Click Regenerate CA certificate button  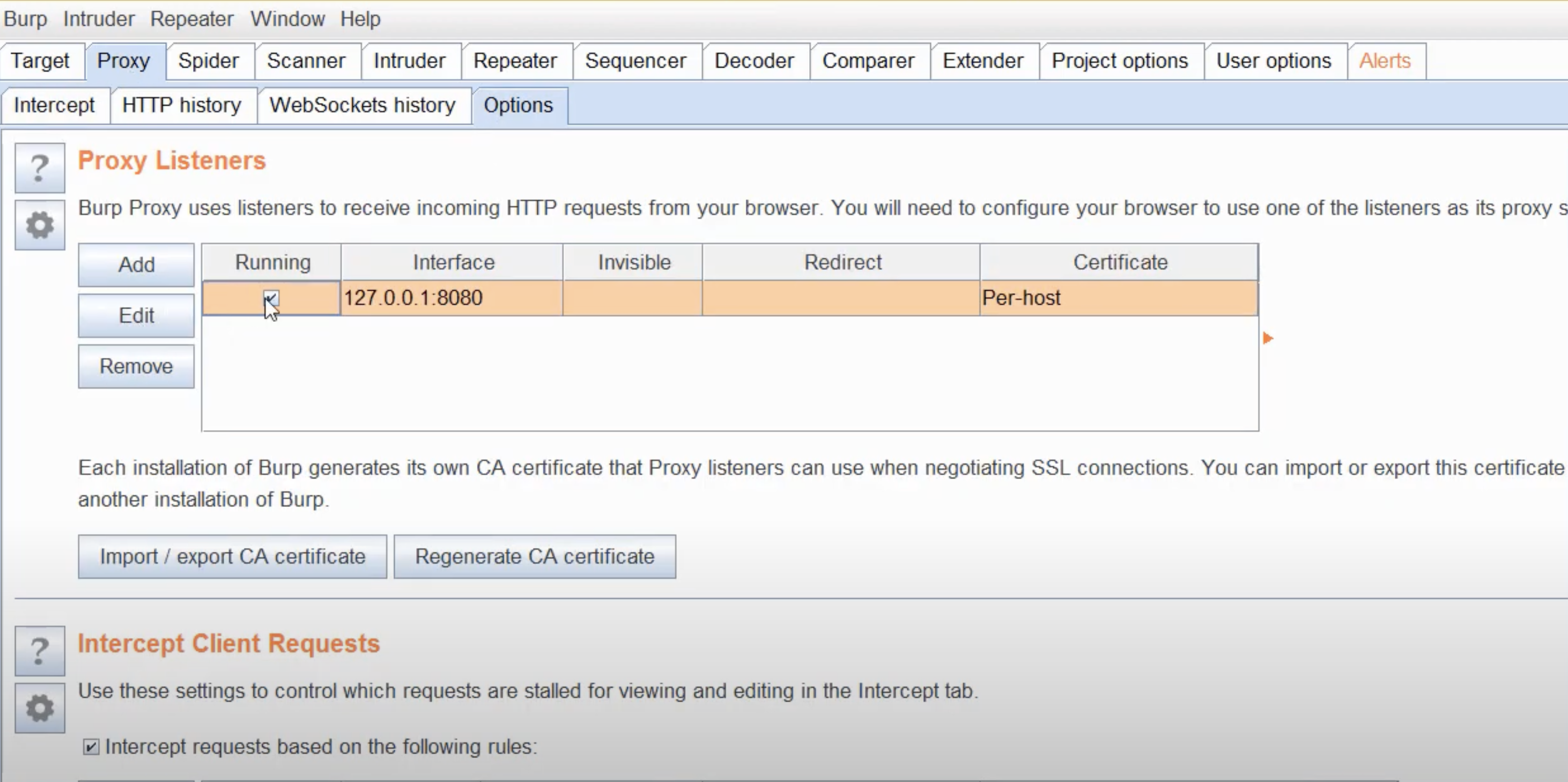535,557
